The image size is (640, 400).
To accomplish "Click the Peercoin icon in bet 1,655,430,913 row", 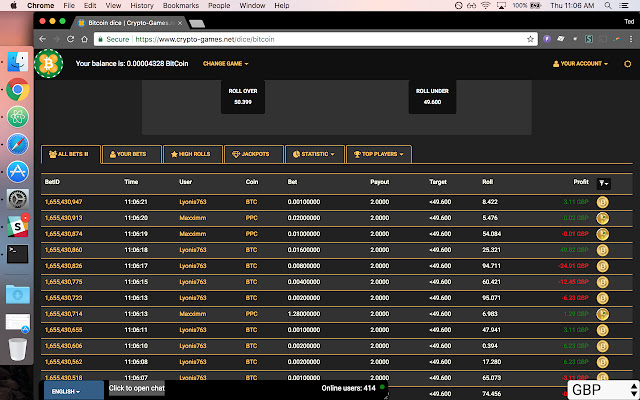I will [x=602, y=218].
